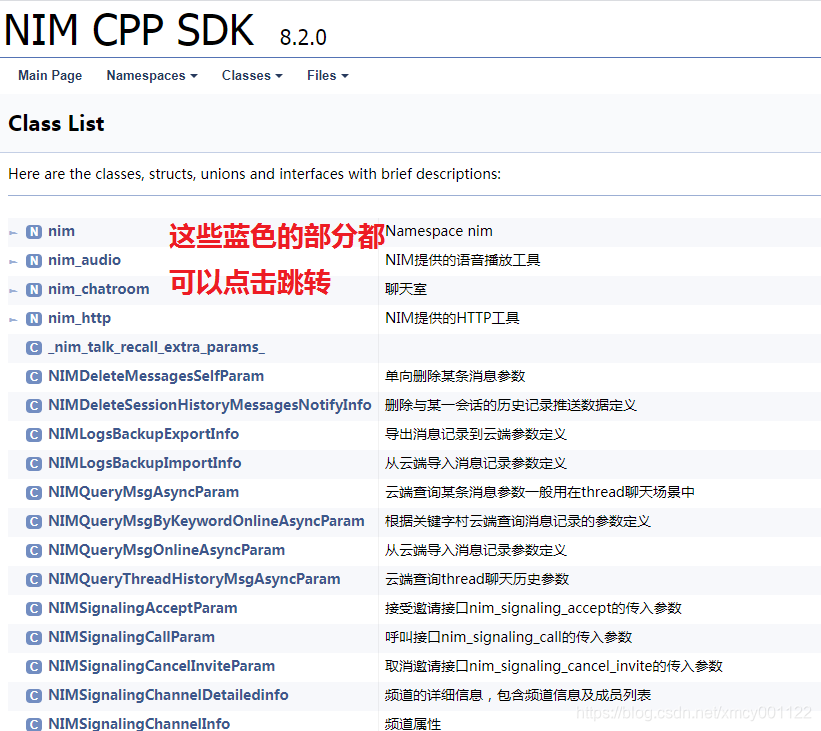This screenshot has width=821, height=731.
Task: Click the C icon beside NIMSignalingCallParam
Action: 34,638
